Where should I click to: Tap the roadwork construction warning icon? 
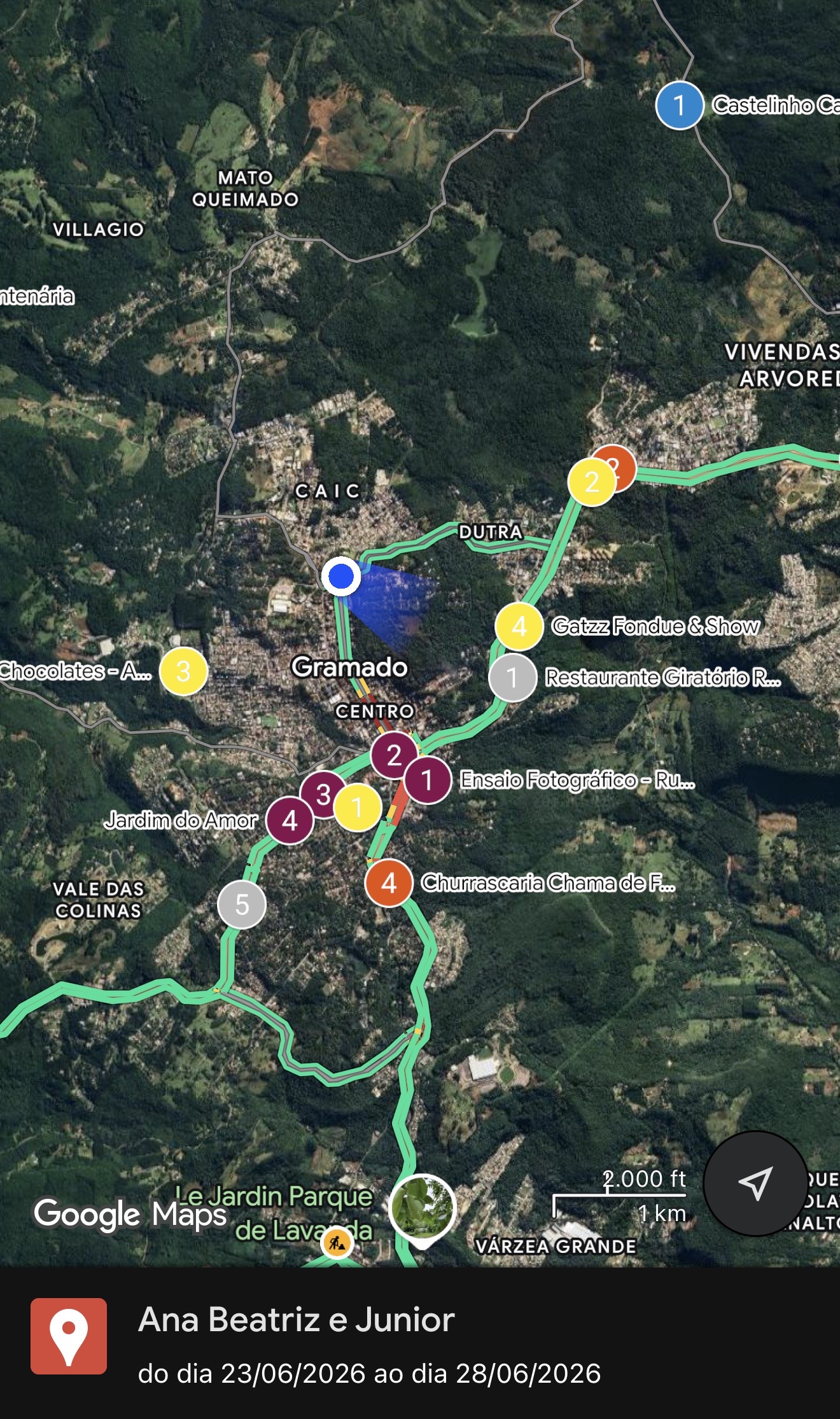[337, 1241]
